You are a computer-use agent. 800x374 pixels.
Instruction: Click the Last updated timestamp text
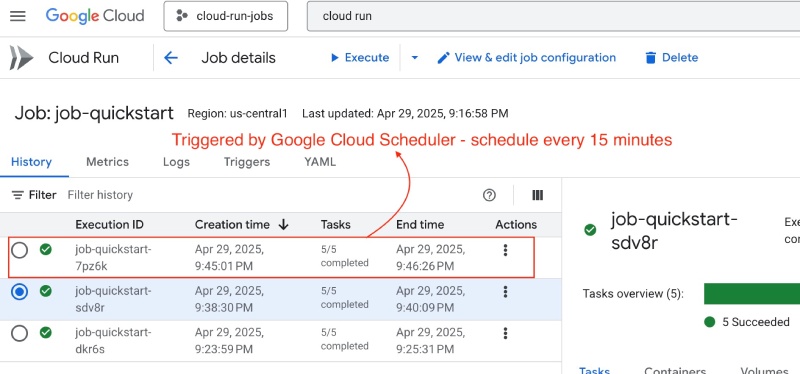(405, 113)
